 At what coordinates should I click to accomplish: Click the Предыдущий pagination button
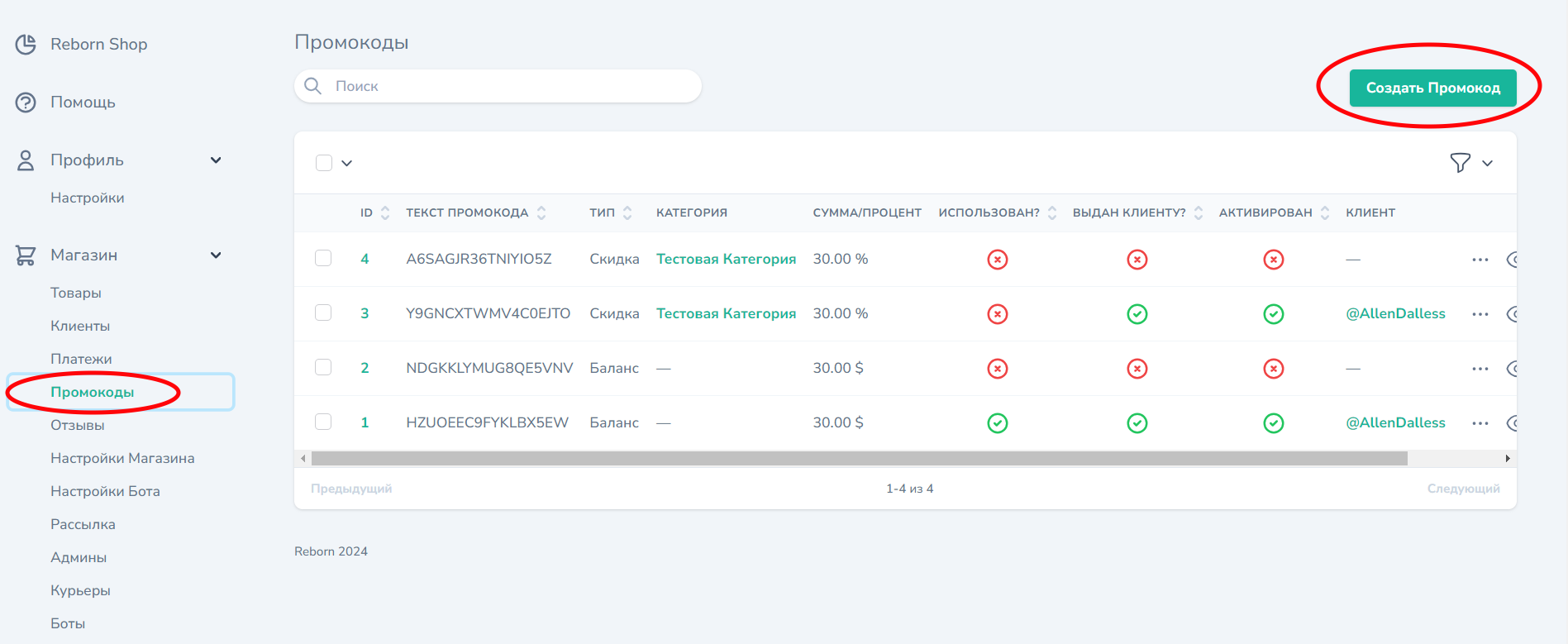tap(351, 489)
